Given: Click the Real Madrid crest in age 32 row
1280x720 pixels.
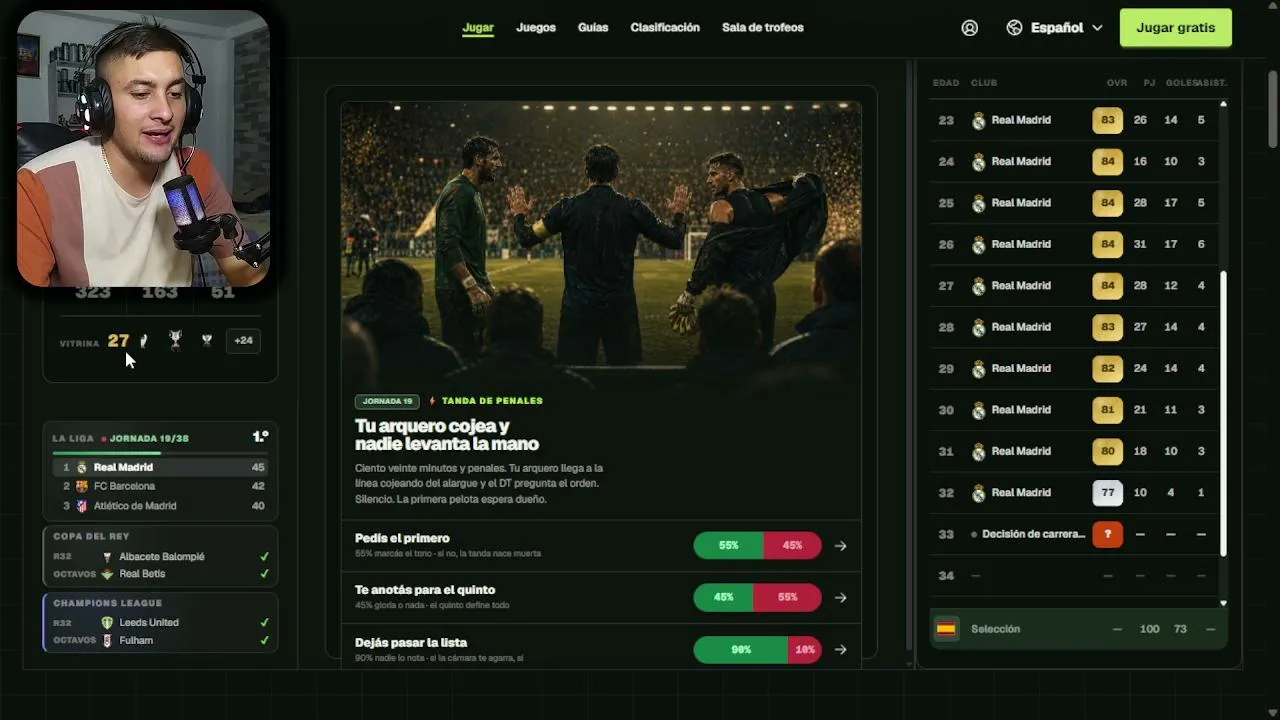Looking at the screenshot, I should coord(978,492).
